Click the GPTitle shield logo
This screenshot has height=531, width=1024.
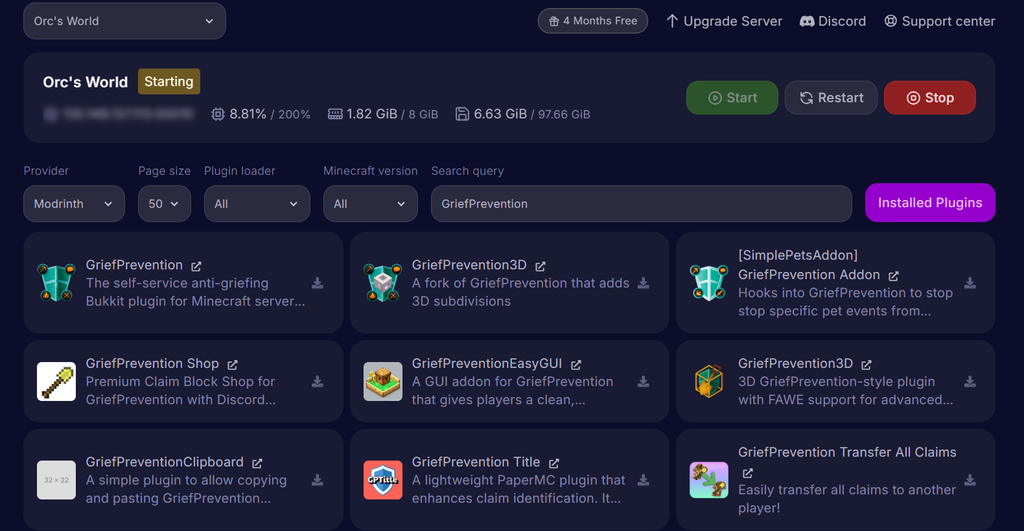point(383,480)
